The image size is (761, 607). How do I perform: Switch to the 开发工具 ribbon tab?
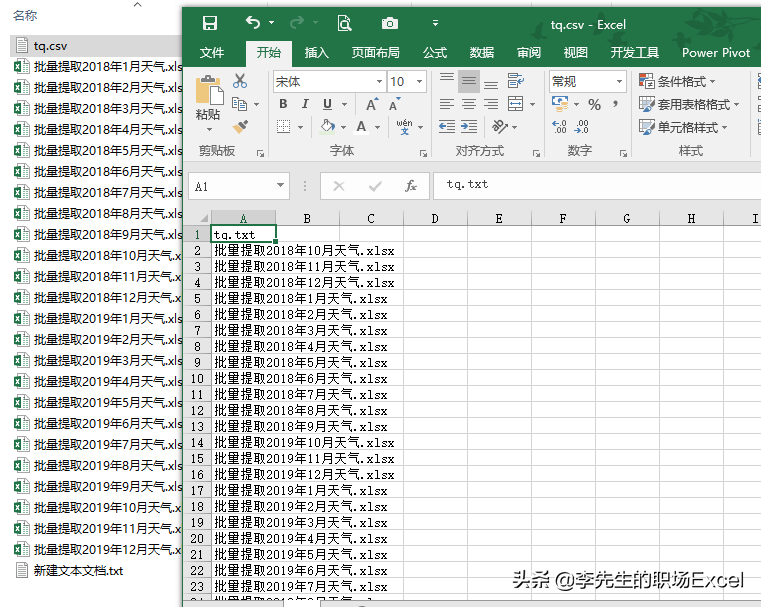click(x=634, y=53)
